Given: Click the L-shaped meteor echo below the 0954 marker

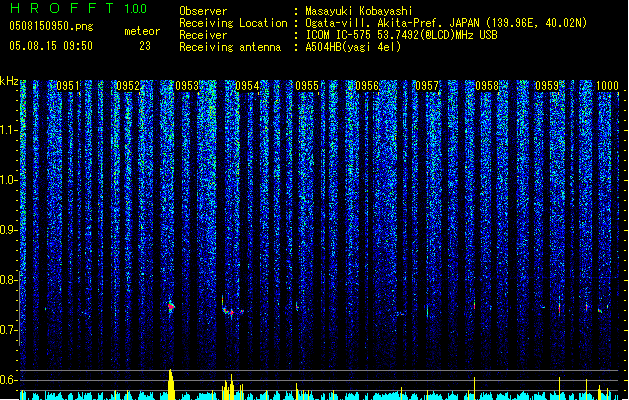Looking at the screenshot, I should click(232, 308).
